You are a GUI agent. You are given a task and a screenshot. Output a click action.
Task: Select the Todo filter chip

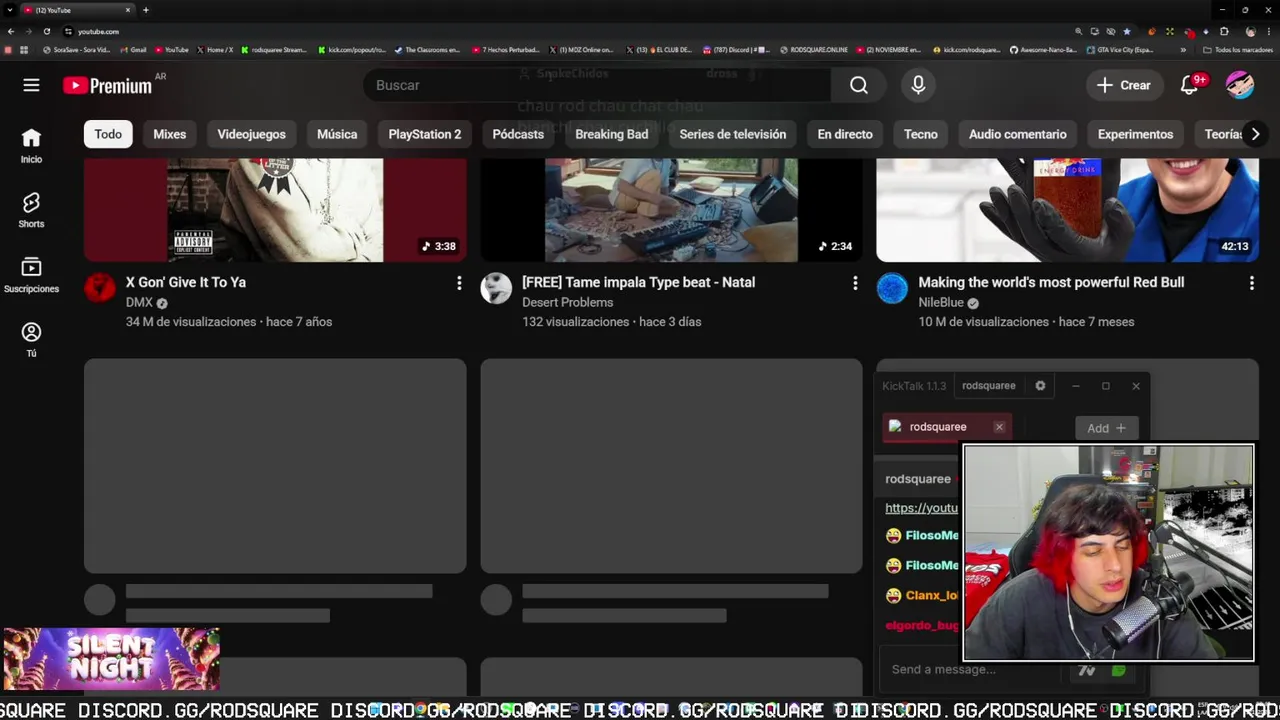(x=108, y=134)
